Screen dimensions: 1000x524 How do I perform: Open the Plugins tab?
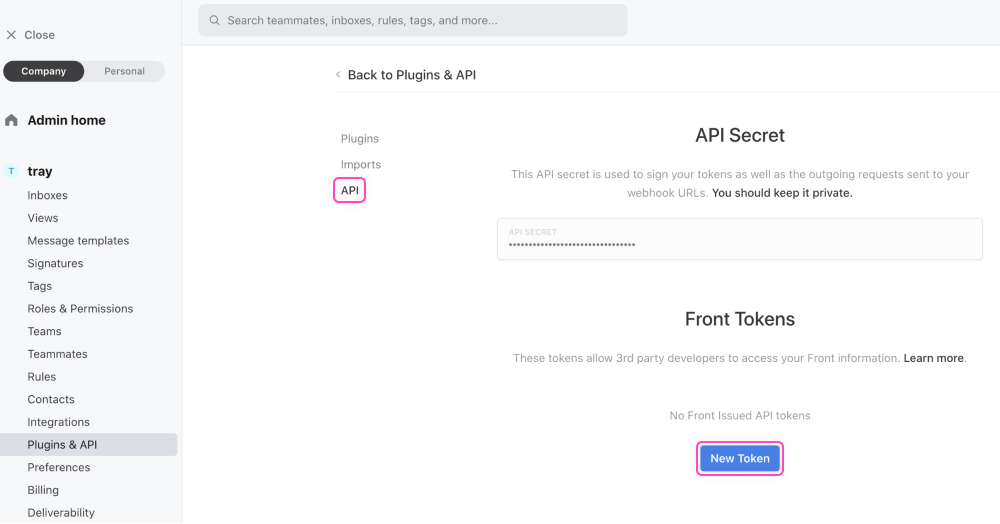(x=359, y=139)
